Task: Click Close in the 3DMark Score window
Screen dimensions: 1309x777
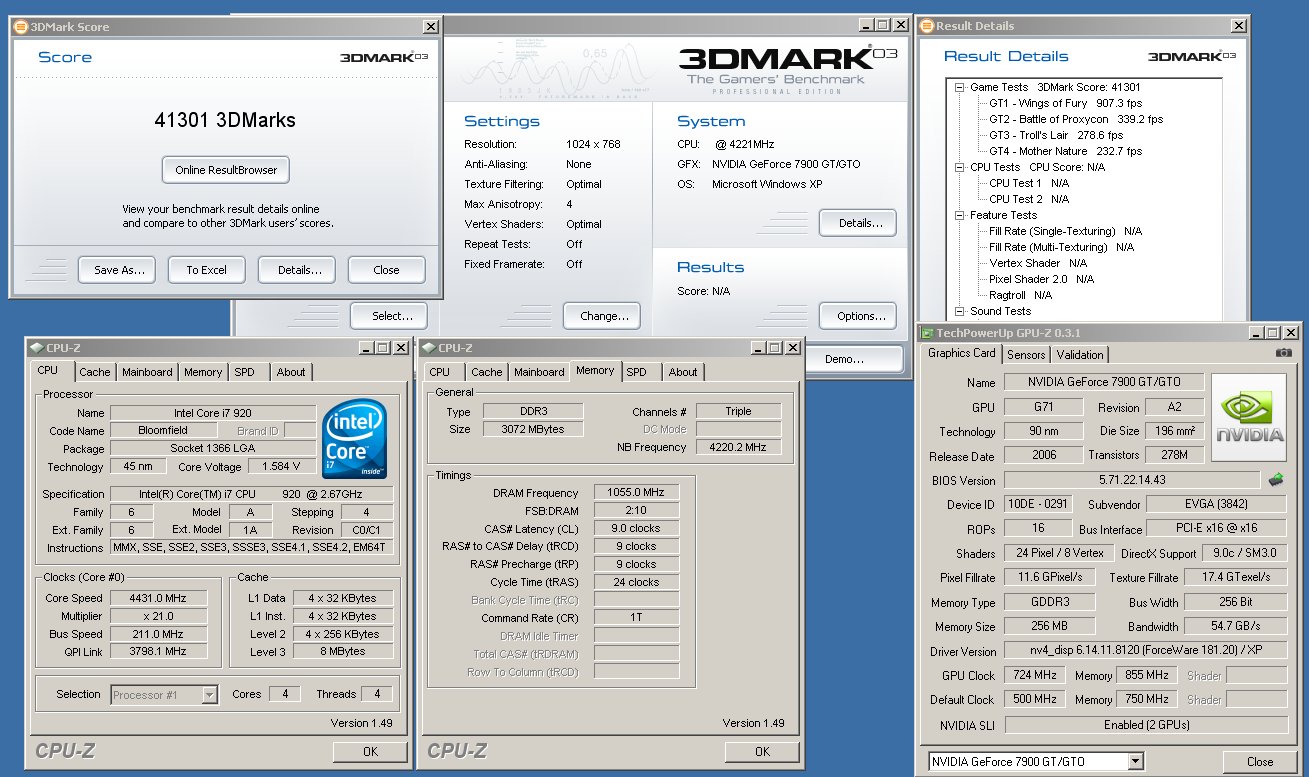Action: point(386,270)
